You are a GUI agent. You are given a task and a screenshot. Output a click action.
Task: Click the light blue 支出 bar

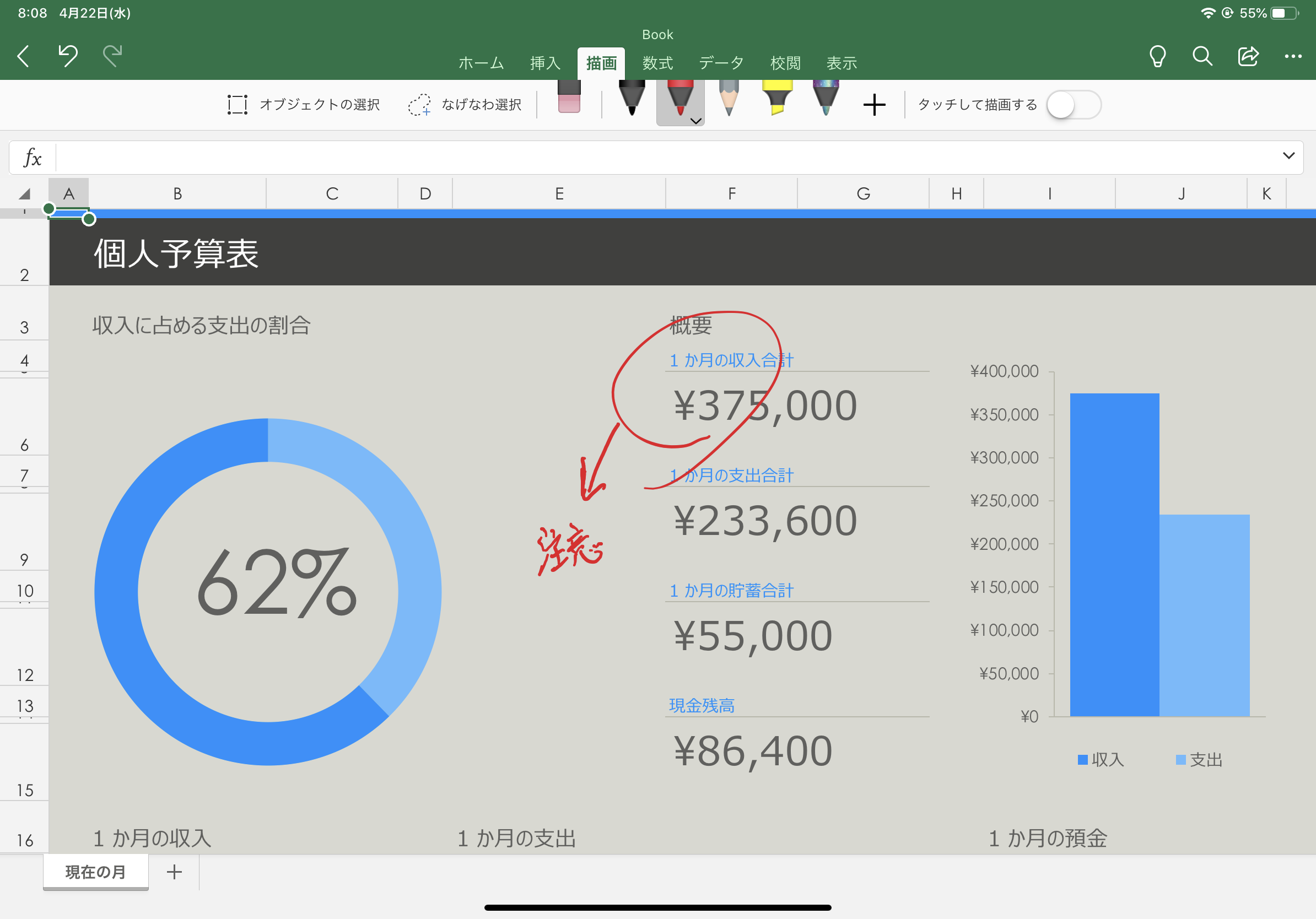pos(1204,615)
